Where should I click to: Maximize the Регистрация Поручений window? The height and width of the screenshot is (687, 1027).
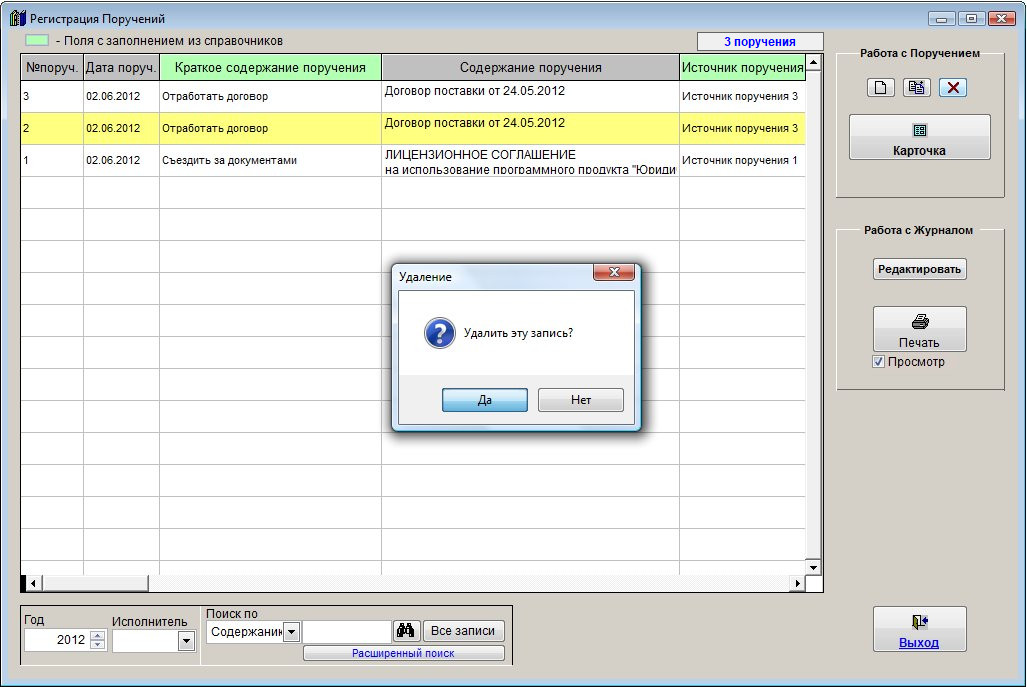971,18
